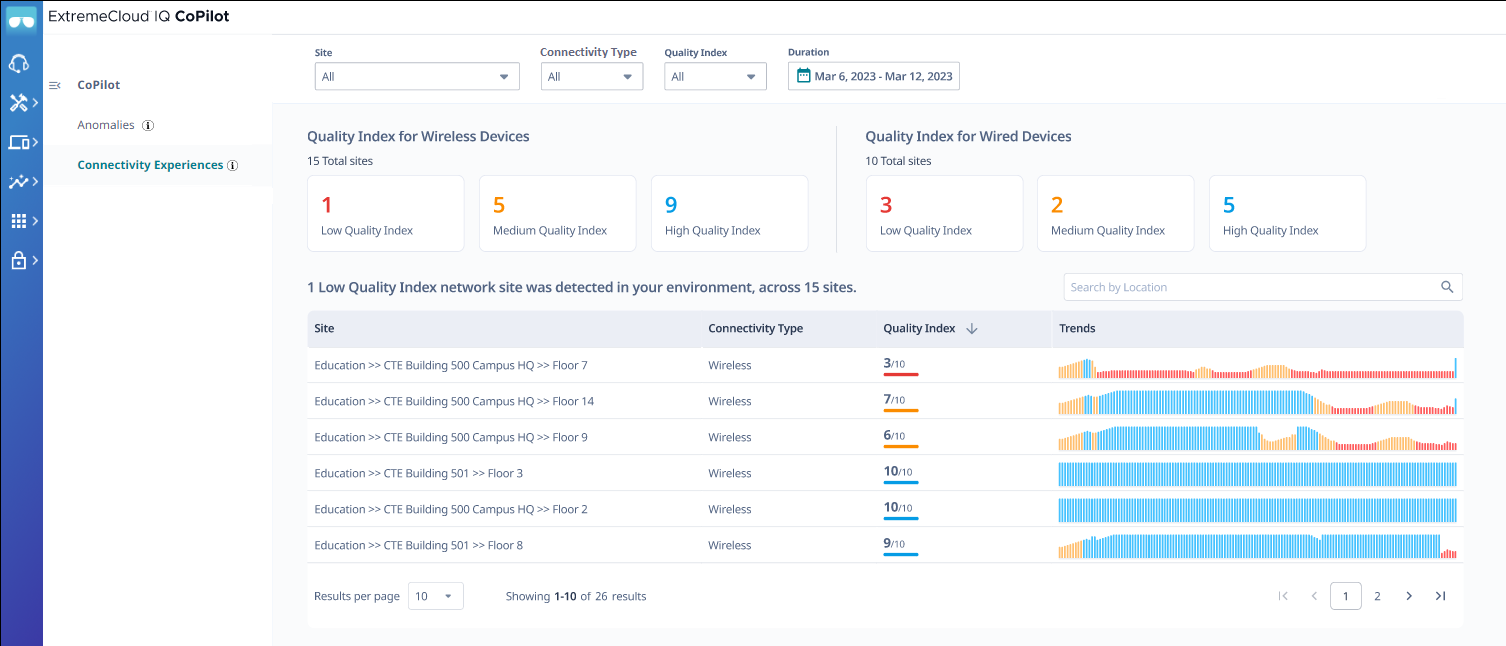
Task: Open the tools management sidebar icon
Action: click(21, 101)
